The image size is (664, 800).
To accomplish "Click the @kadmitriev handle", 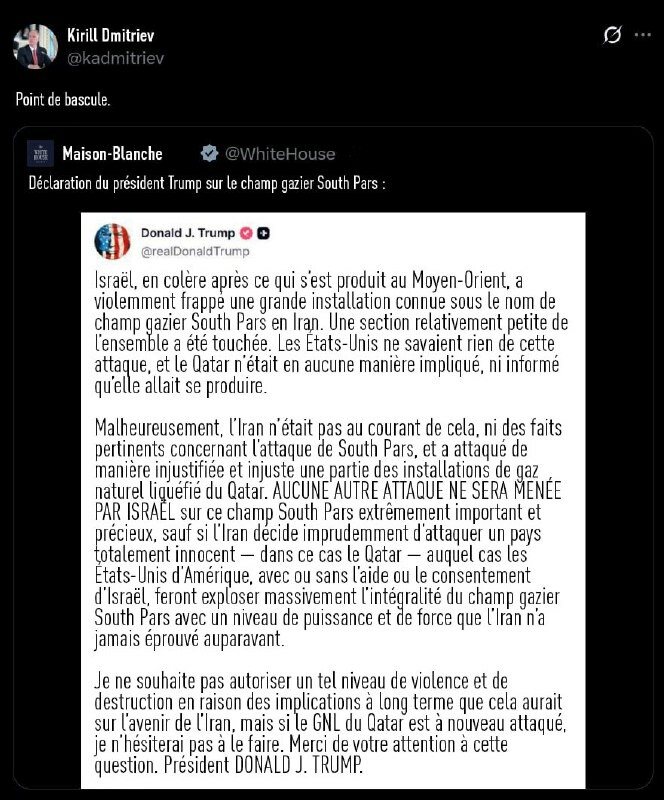I will point(114,58).
